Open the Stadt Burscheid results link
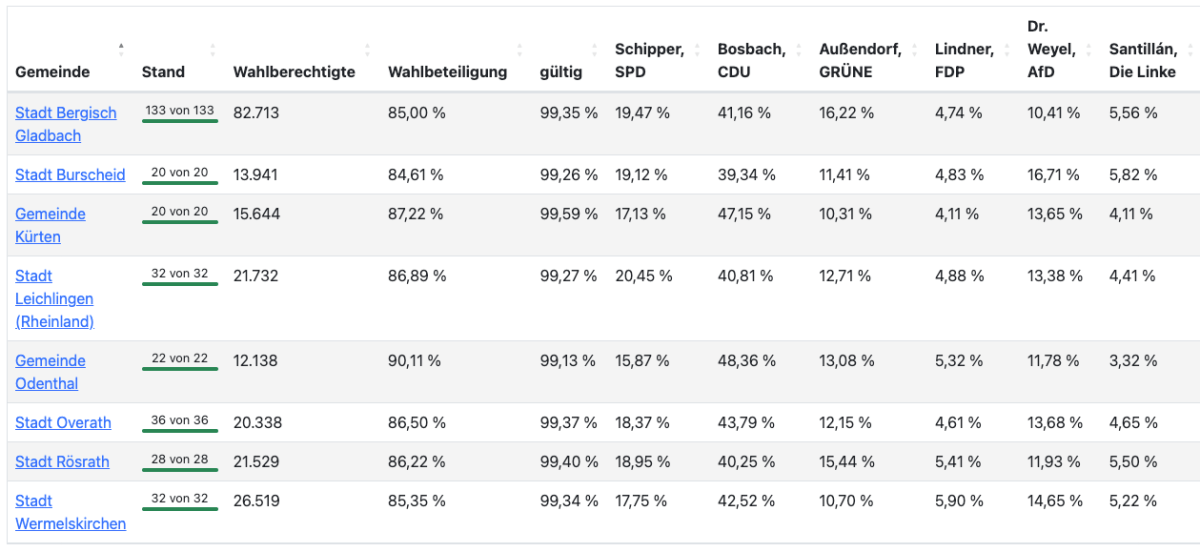 coord(70,174)
